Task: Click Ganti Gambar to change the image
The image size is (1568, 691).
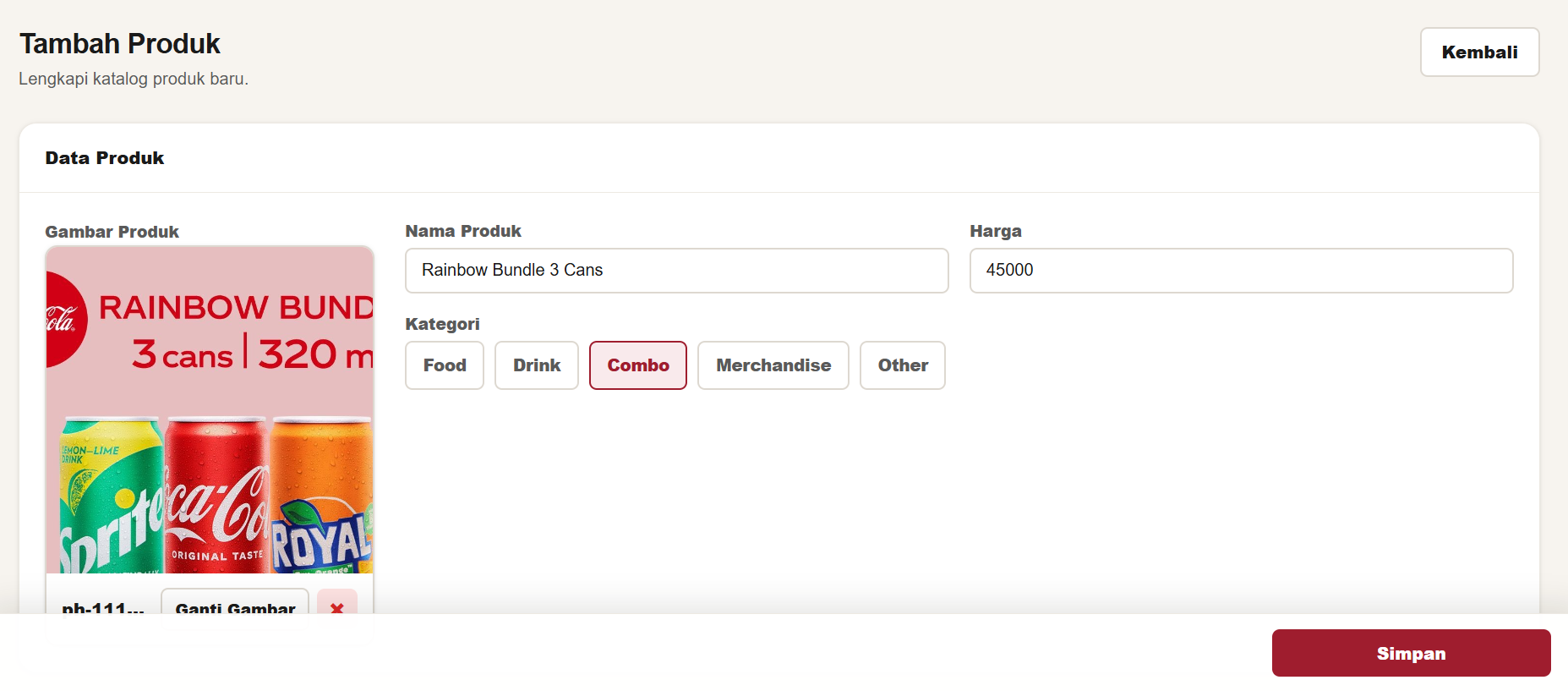Action: point(235,602)
